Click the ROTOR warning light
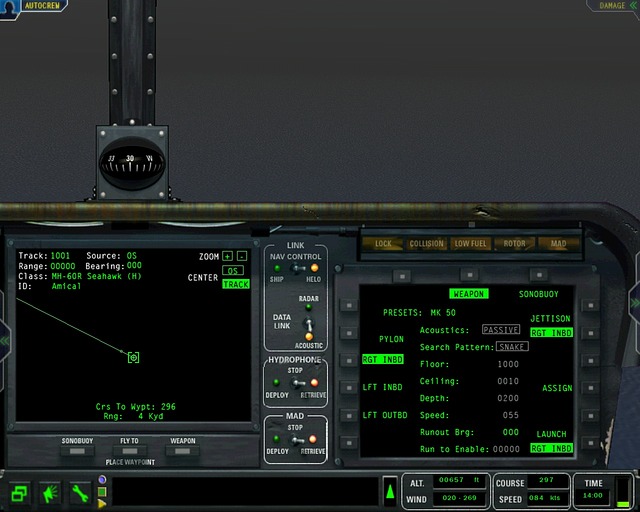This screenshot has width=640, height=512. (514, 244)
